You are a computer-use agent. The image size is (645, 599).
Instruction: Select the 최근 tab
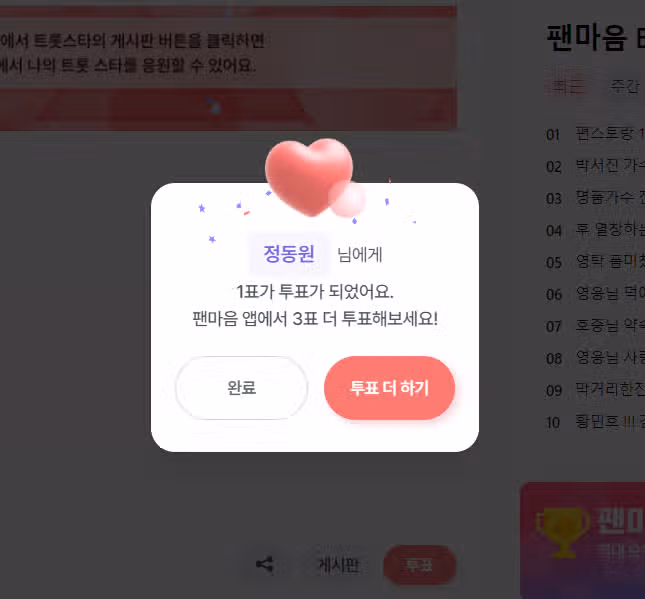[567, 86]
